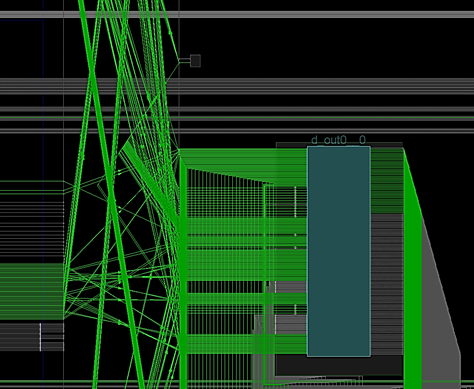Click the gray output pin stack right of d_out0__0
Viewport: 474px width, 389px height.
tap(387, 284)
